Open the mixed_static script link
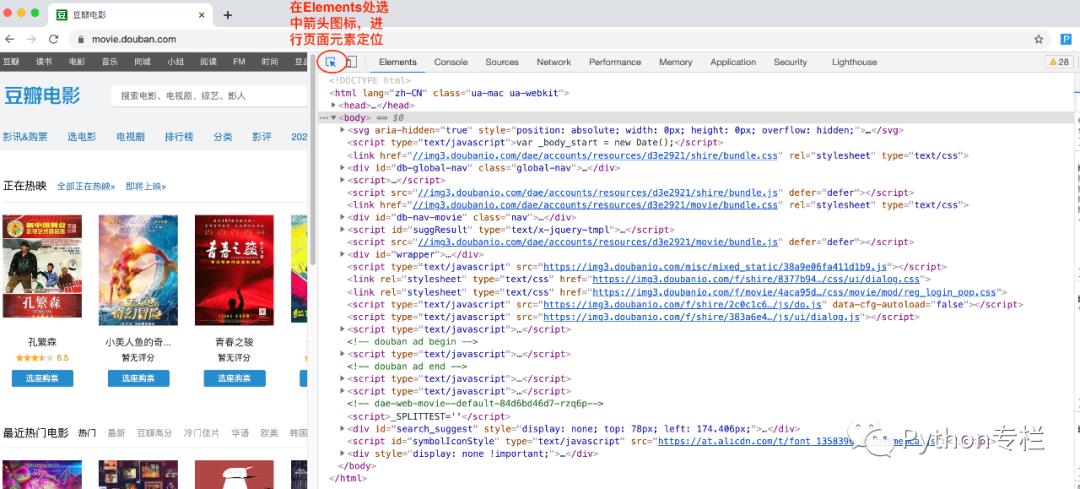The width and height of the screenshot is (1080, 489). 717,267
